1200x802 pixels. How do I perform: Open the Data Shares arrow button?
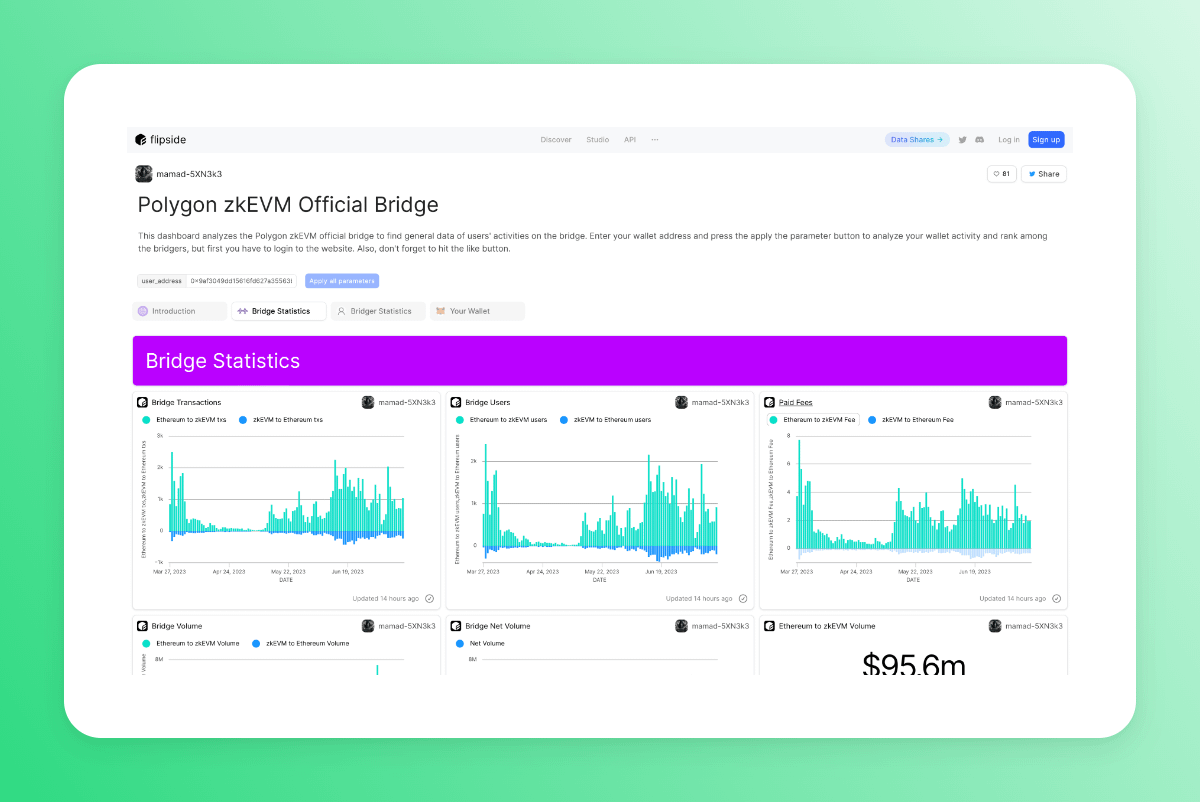[x=917, y=140]
